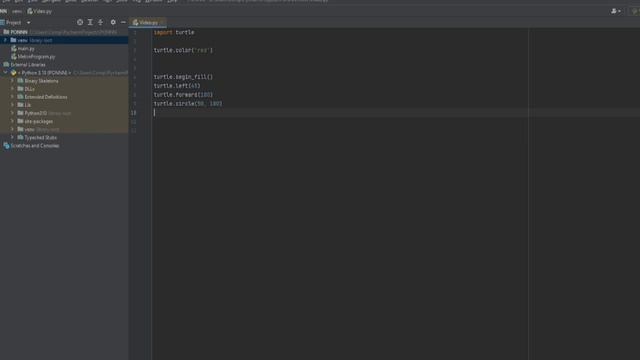Screen dimensions: 640x360
Task: Click the turtle.begin_fill() line
Action: (x=183, y=77)
